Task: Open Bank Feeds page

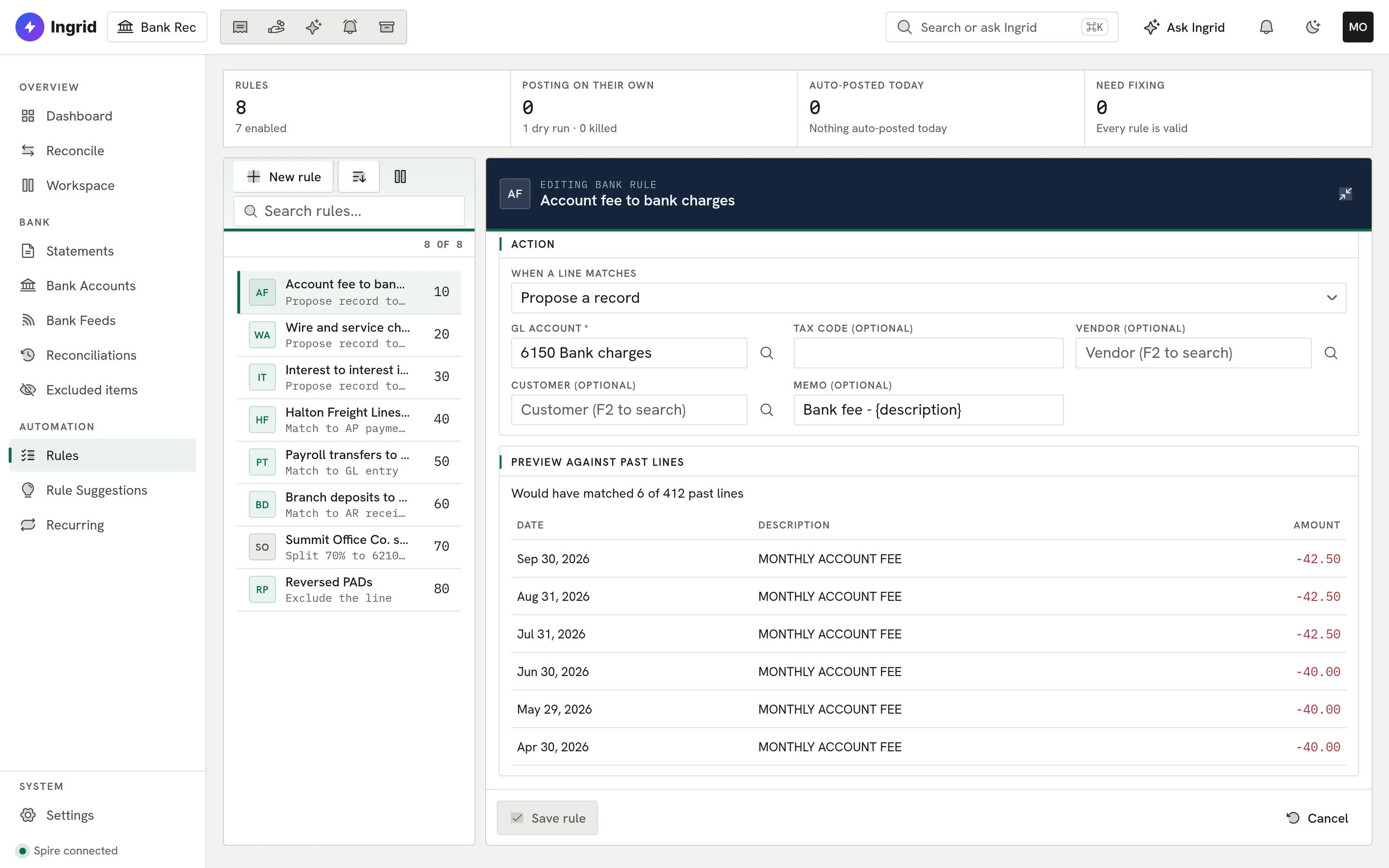Action: click(x=102, y=320)
